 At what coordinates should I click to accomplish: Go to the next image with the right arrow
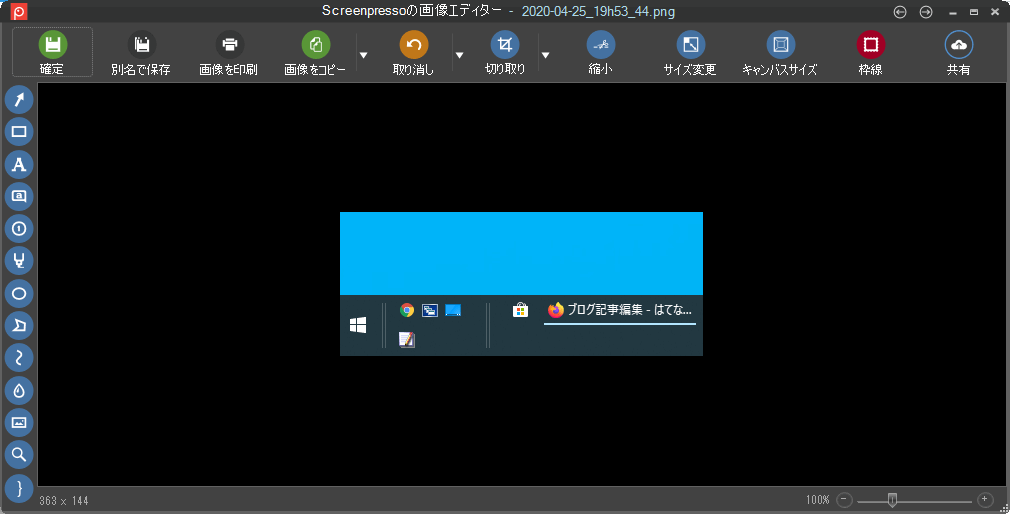tap(926, 12)
